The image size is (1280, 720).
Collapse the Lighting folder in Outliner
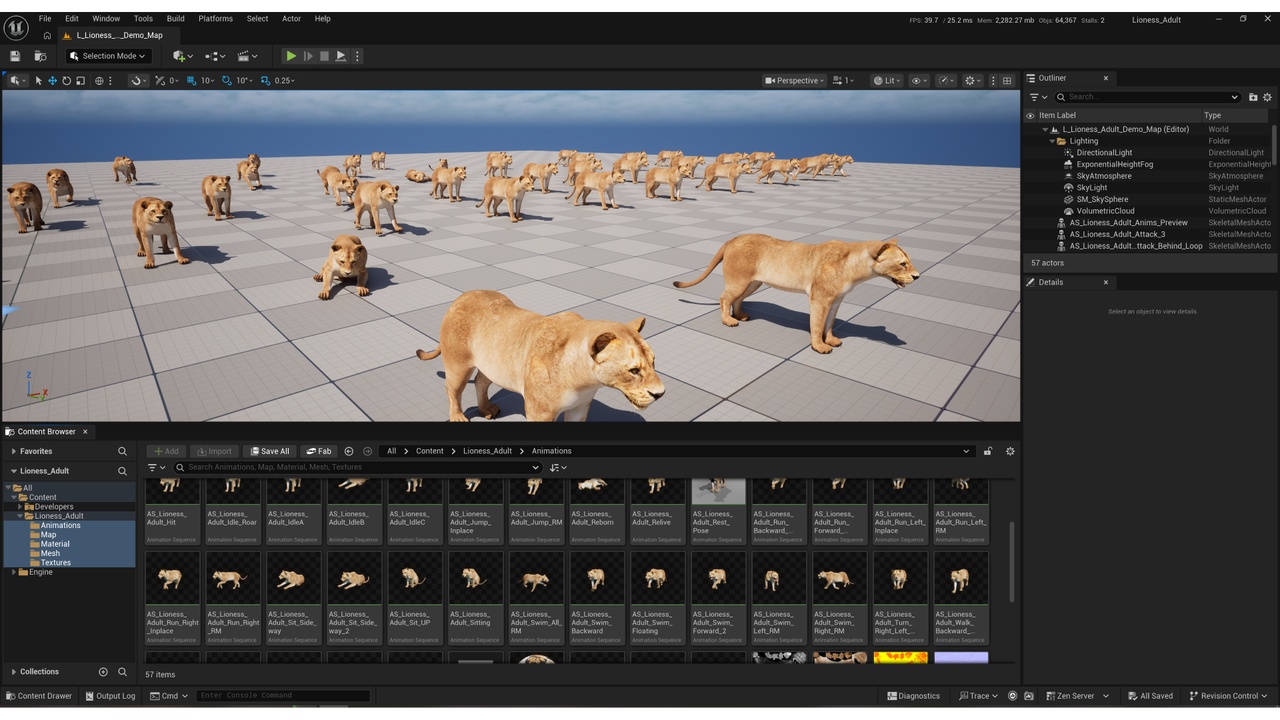click(1052, 141)
